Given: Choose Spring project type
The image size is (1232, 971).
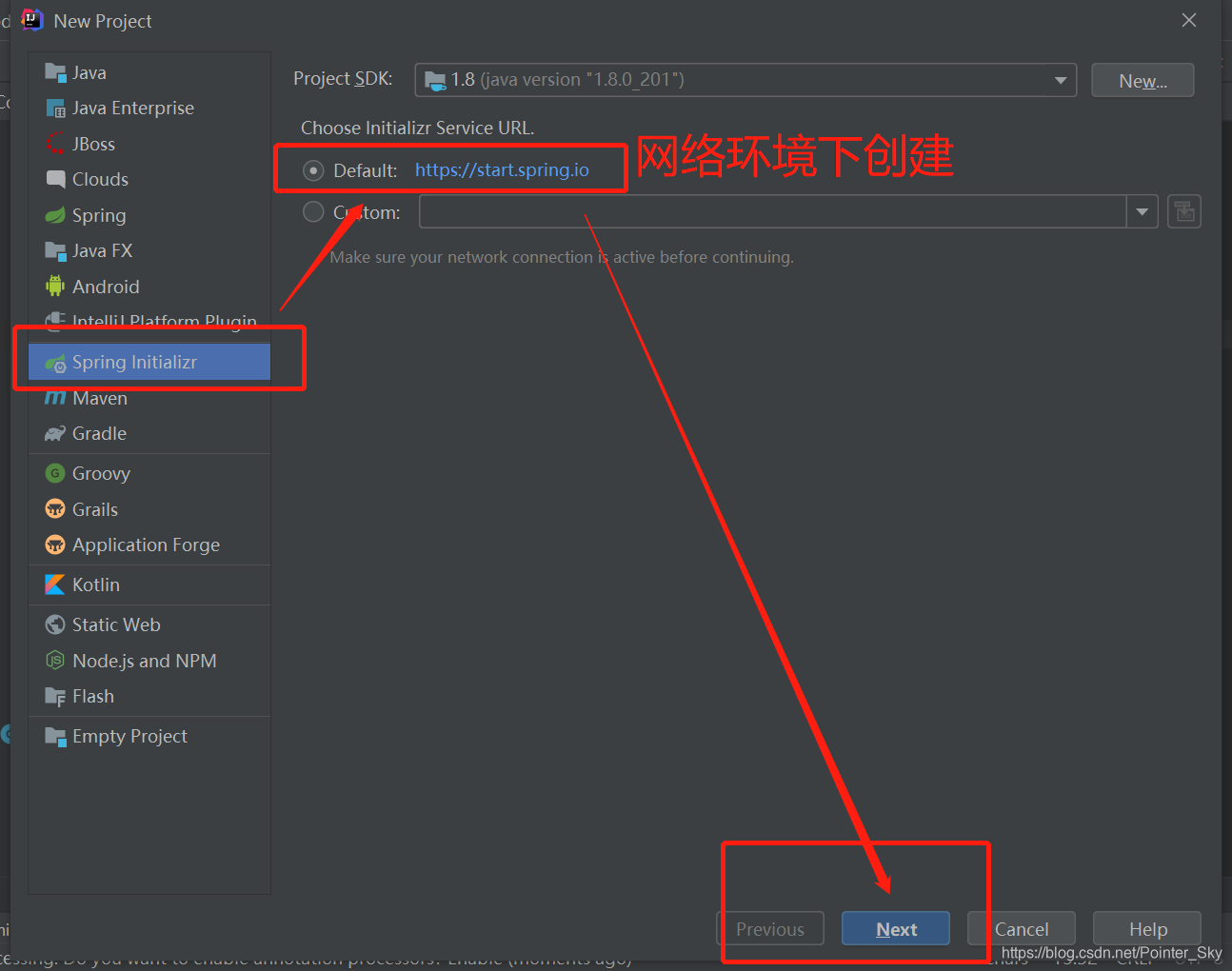Looking at the screenshot, I should click(149, 215).
